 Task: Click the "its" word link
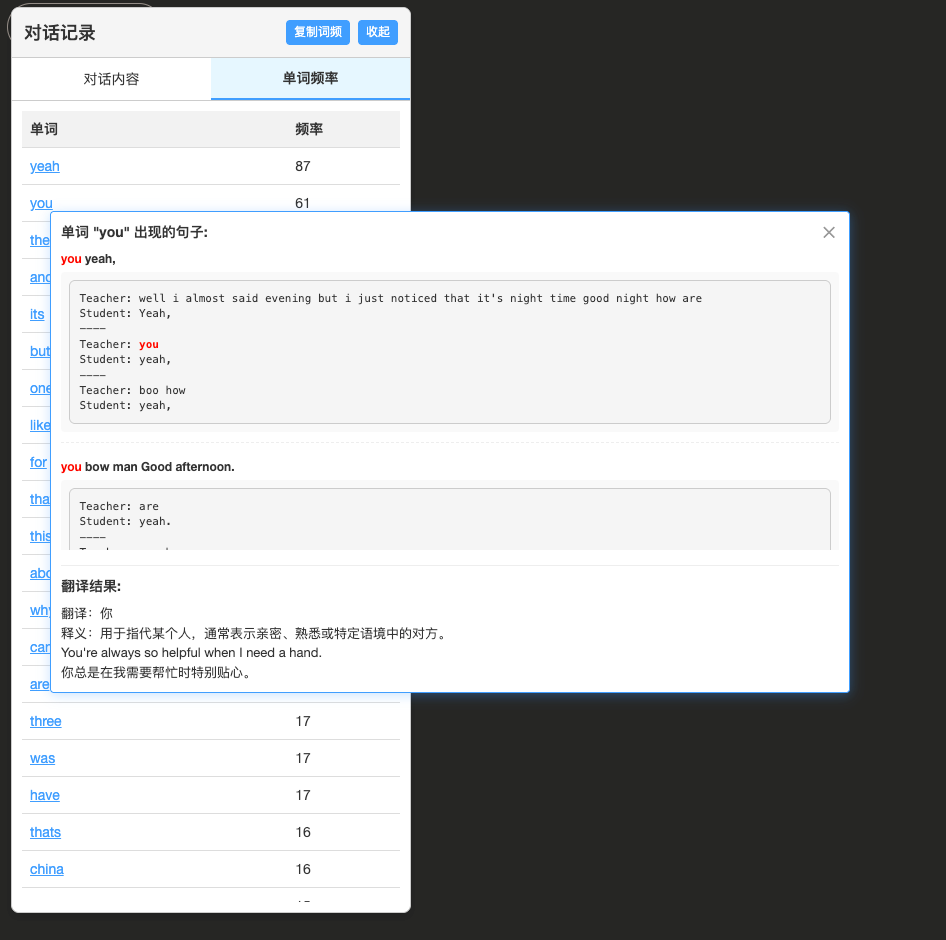point(37,314)
